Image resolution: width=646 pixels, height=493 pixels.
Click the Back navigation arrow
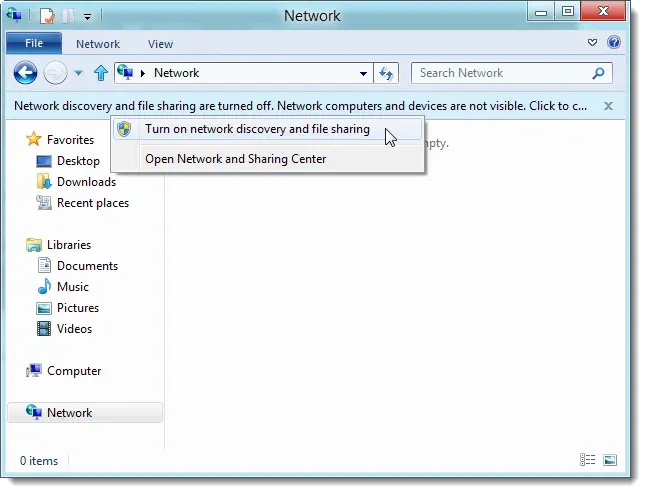click(25, 73)
